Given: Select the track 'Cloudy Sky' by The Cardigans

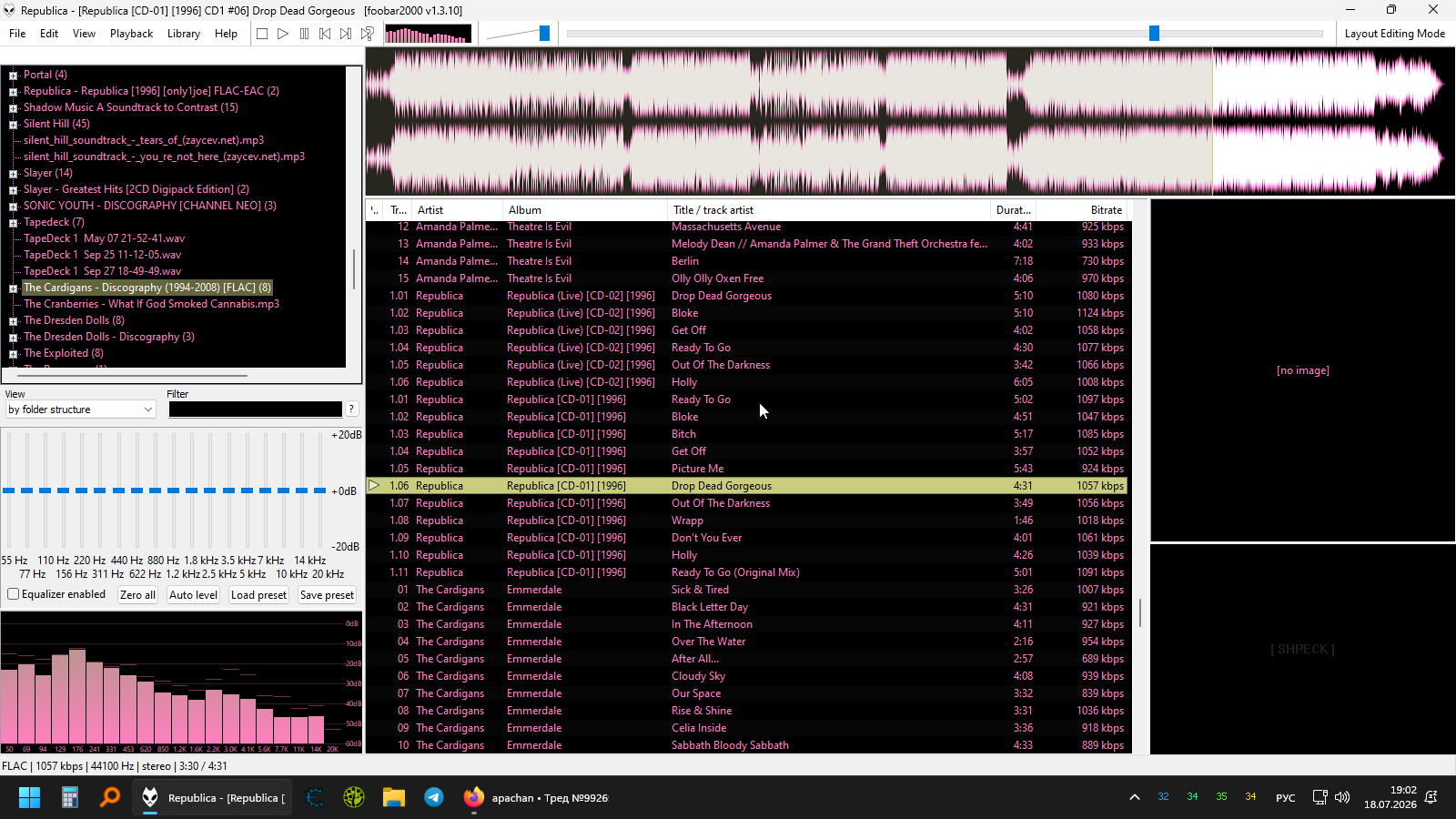Looking at the screenshot, I should point(747,676).
